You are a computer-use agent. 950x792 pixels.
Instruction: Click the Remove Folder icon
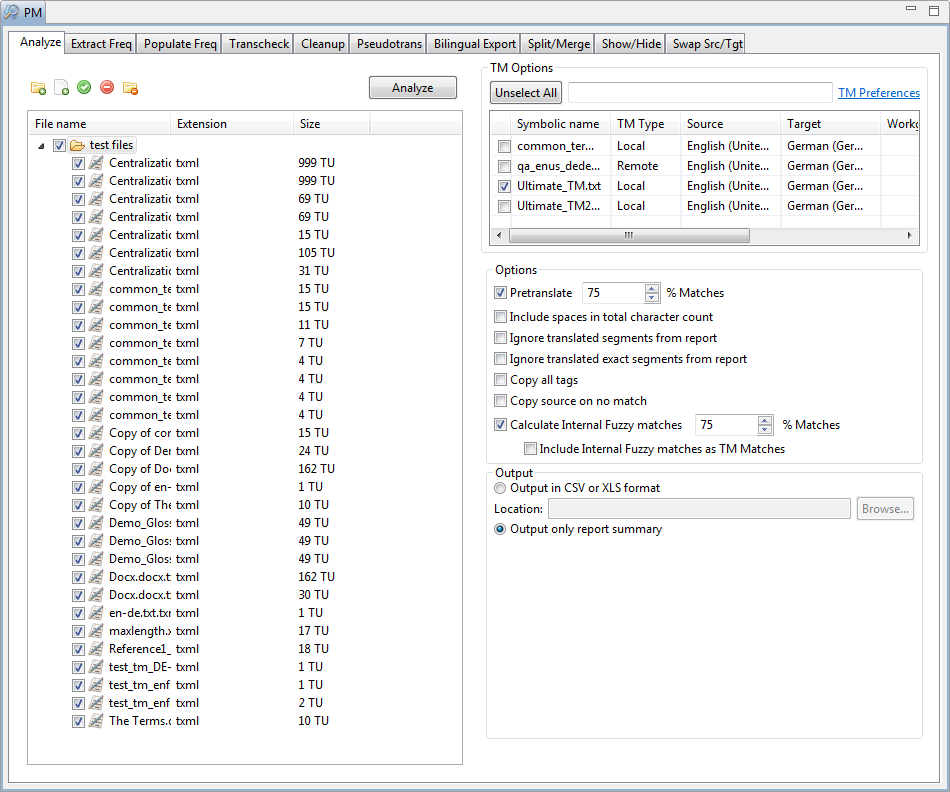[x=130, y=88]
